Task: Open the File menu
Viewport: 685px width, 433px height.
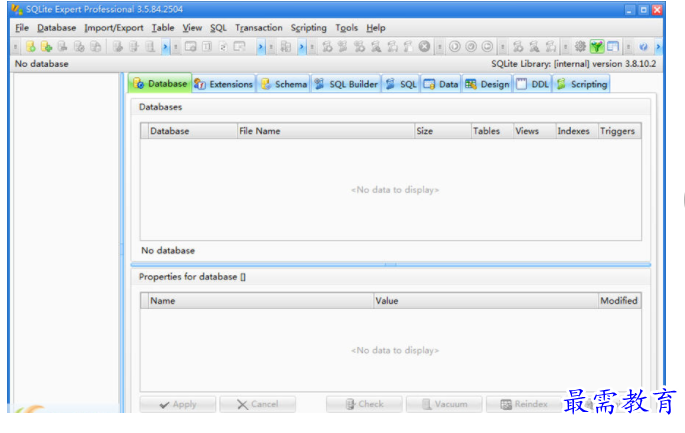Action: 22,28
